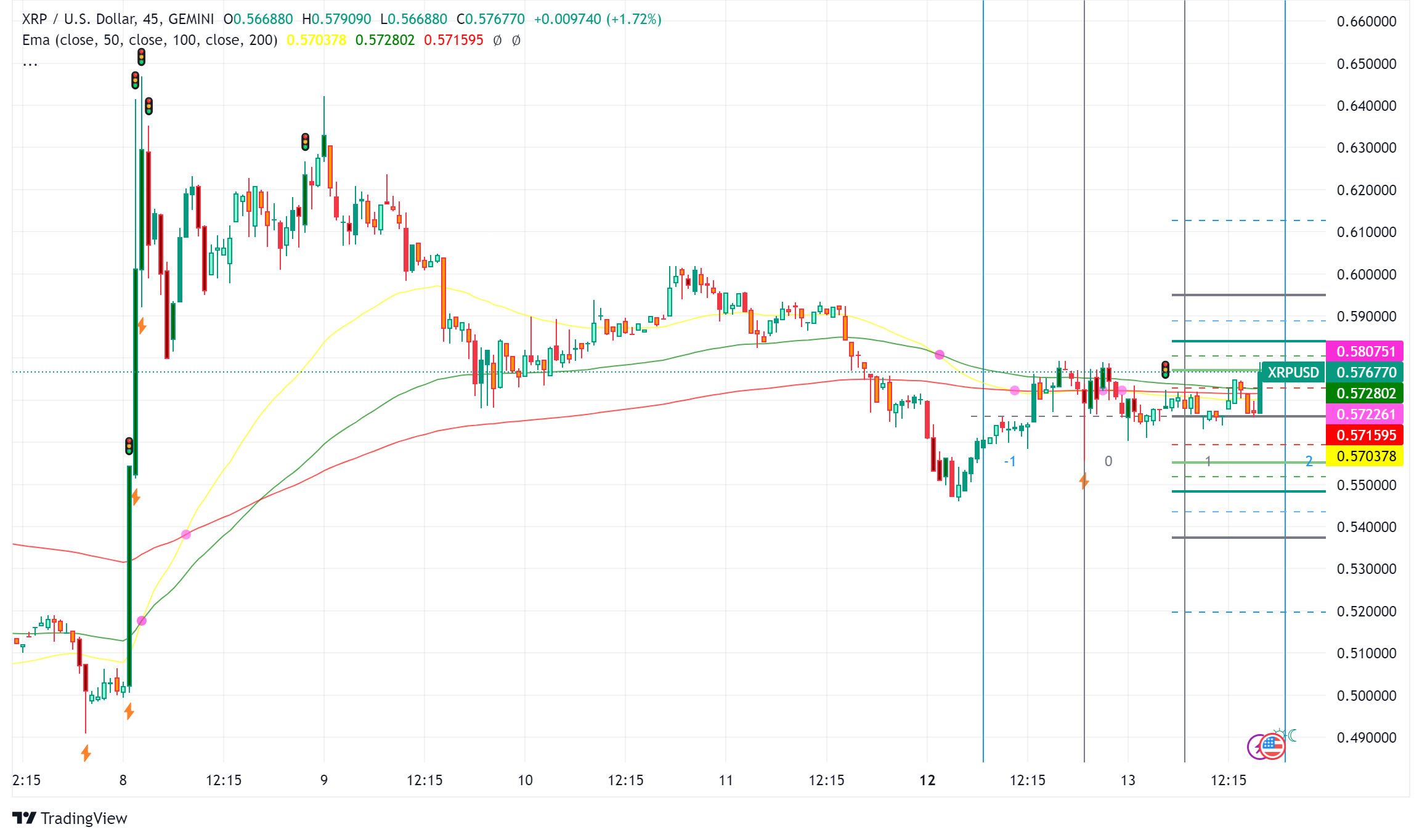Click the open value 'O0.566880' in the header
The height and width of the screenshot is (840, 1422).
click(258, 19)
